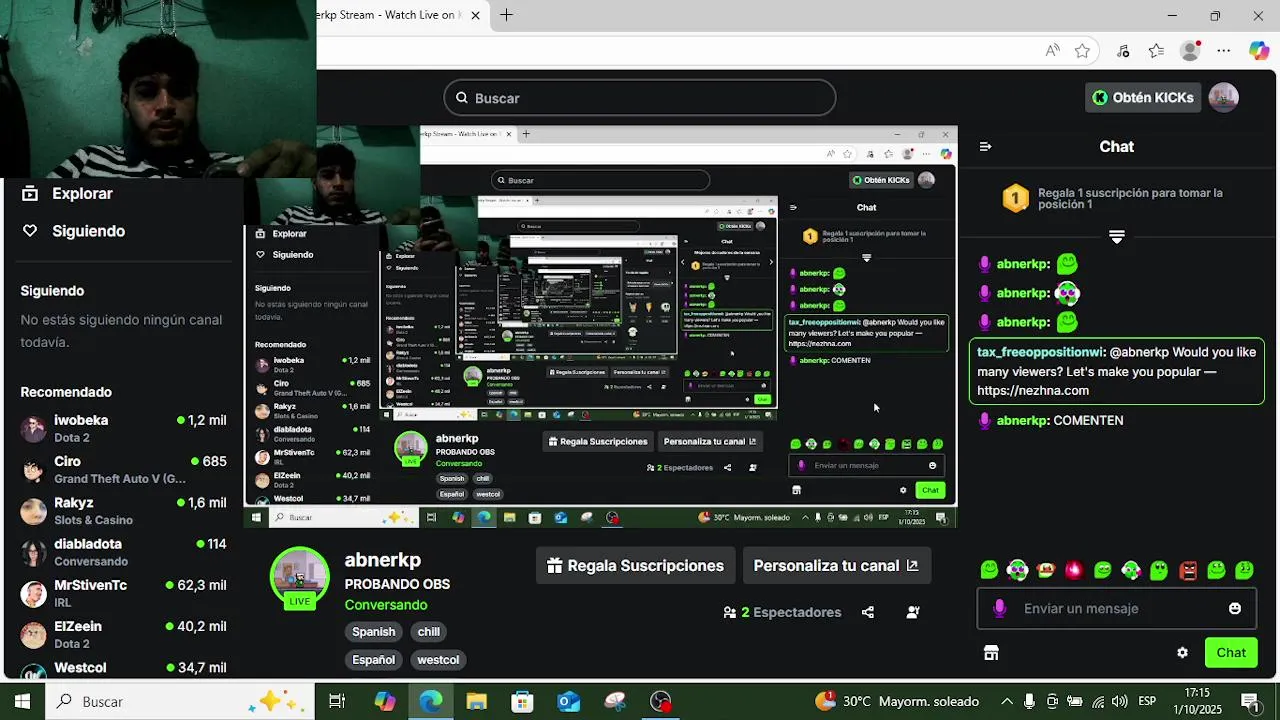This screenshot has width=1280, height=720.
Task: Click the Obtén KICKs button
Action: (x=1143, y=98)
